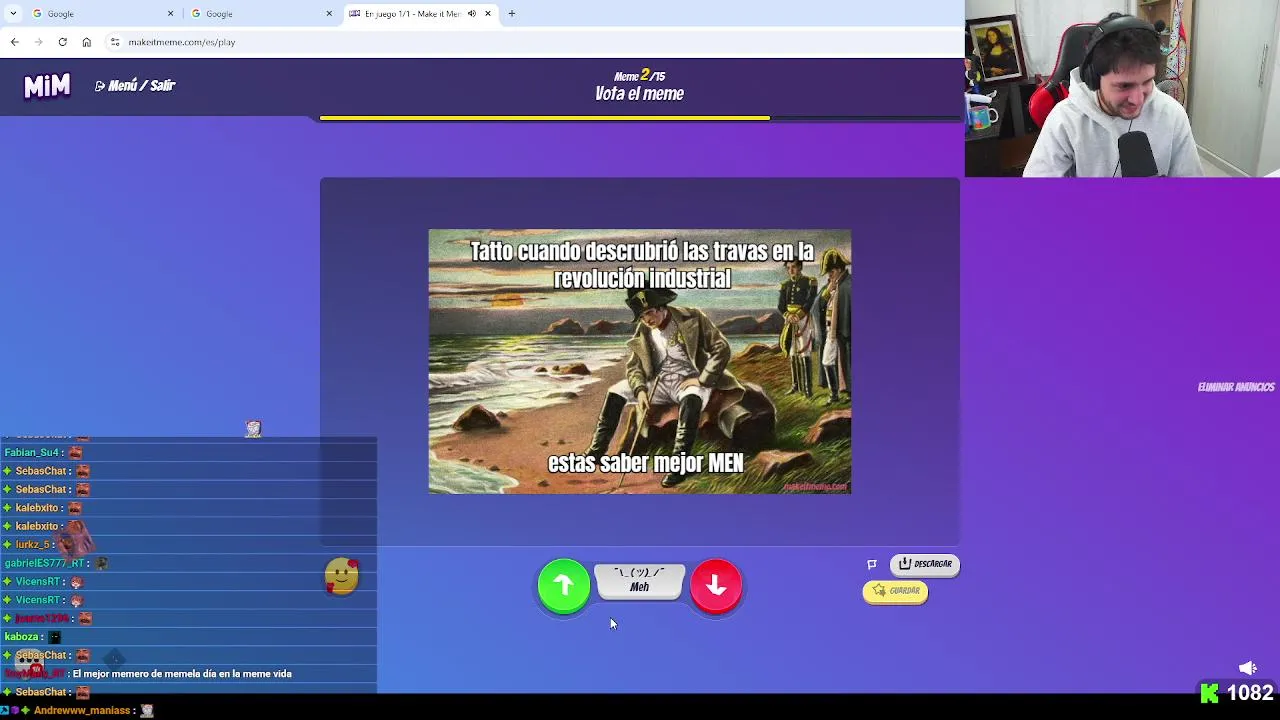Viewport: 1280px width, 720px height.
Task: Expand the tab search dropdown arrow
Action: point(13,14)
